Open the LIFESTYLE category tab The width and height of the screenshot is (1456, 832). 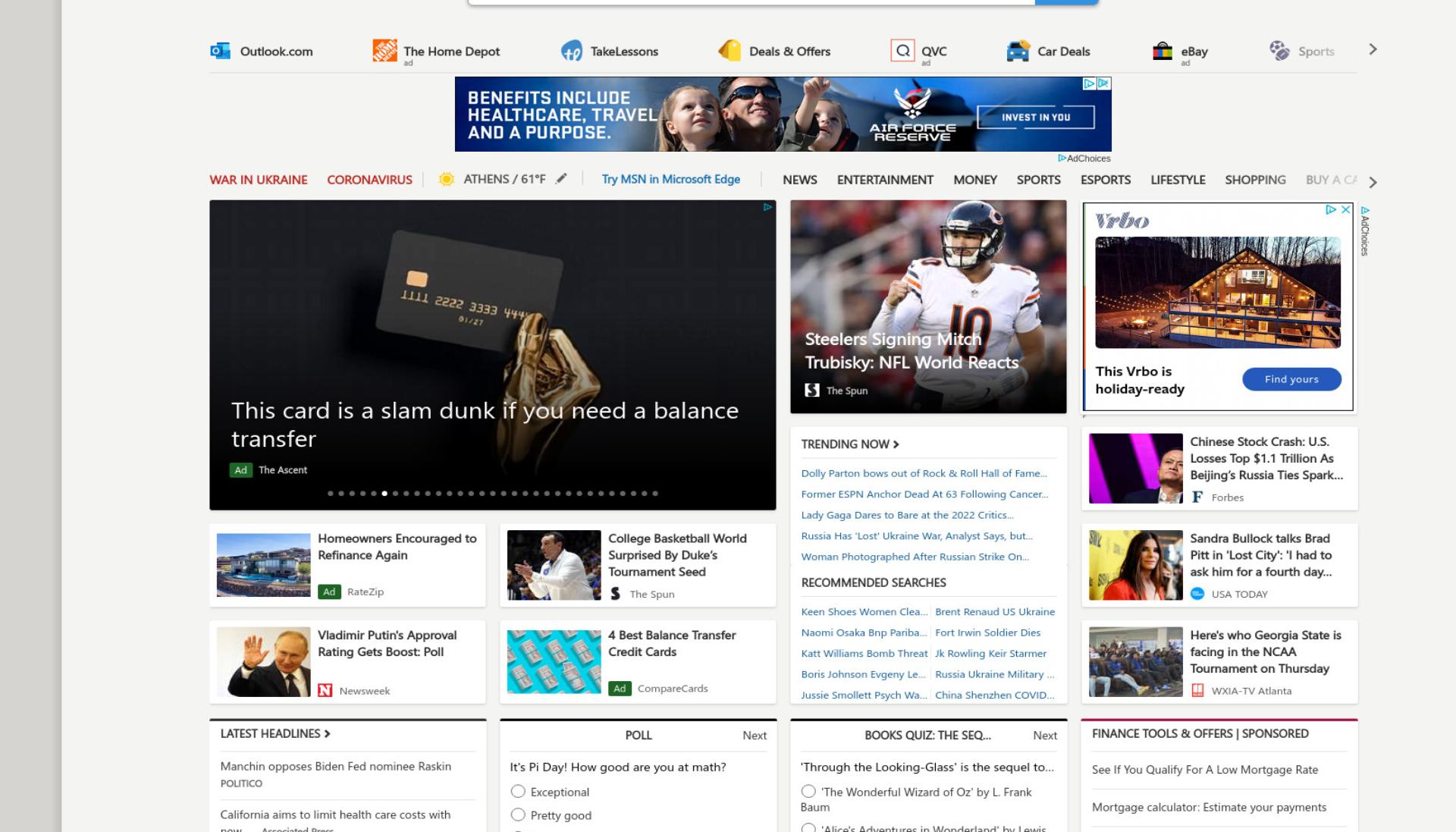(1178, 180)
